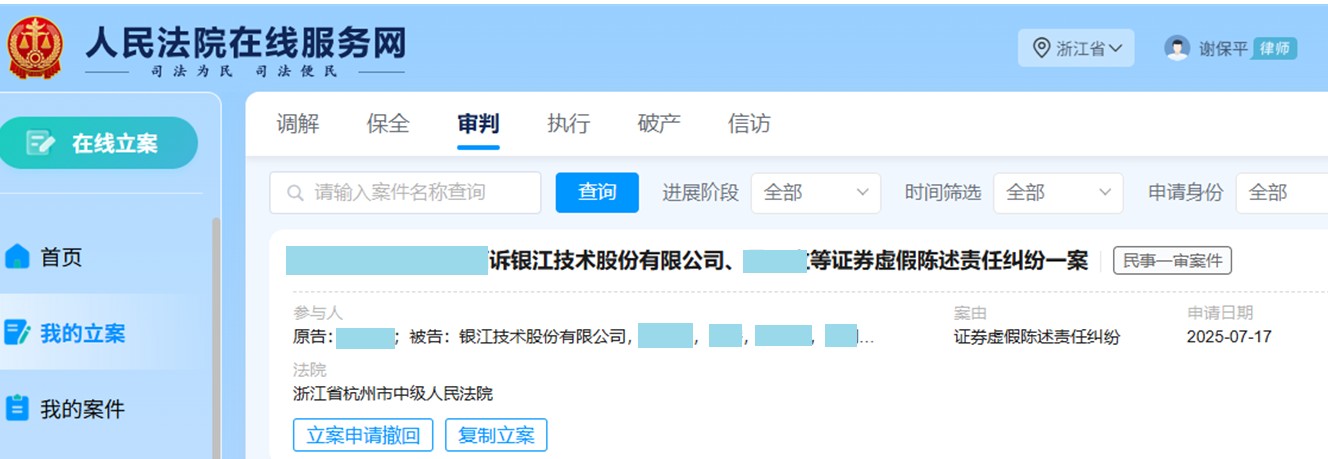Click the 我的案件 clipboard icon
This screenshot has height=459, width=1328.
click(x=17, y=408)
